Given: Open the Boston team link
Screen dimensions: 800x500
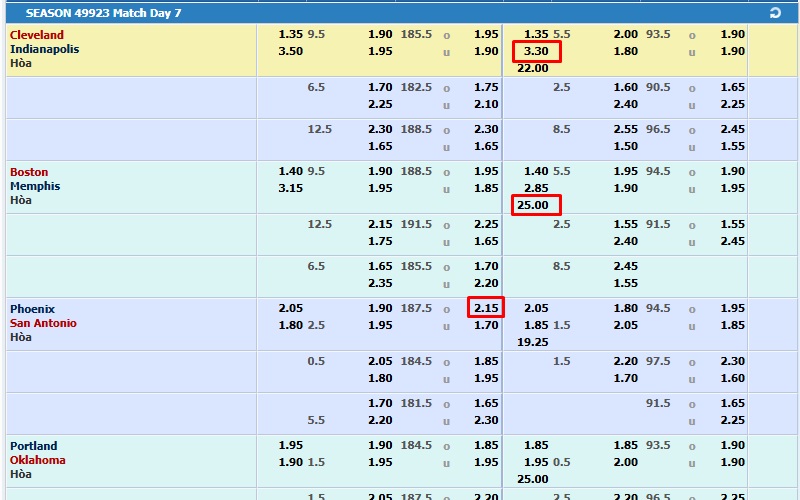Looking at the screenshot, I should (x=29, y=172).
